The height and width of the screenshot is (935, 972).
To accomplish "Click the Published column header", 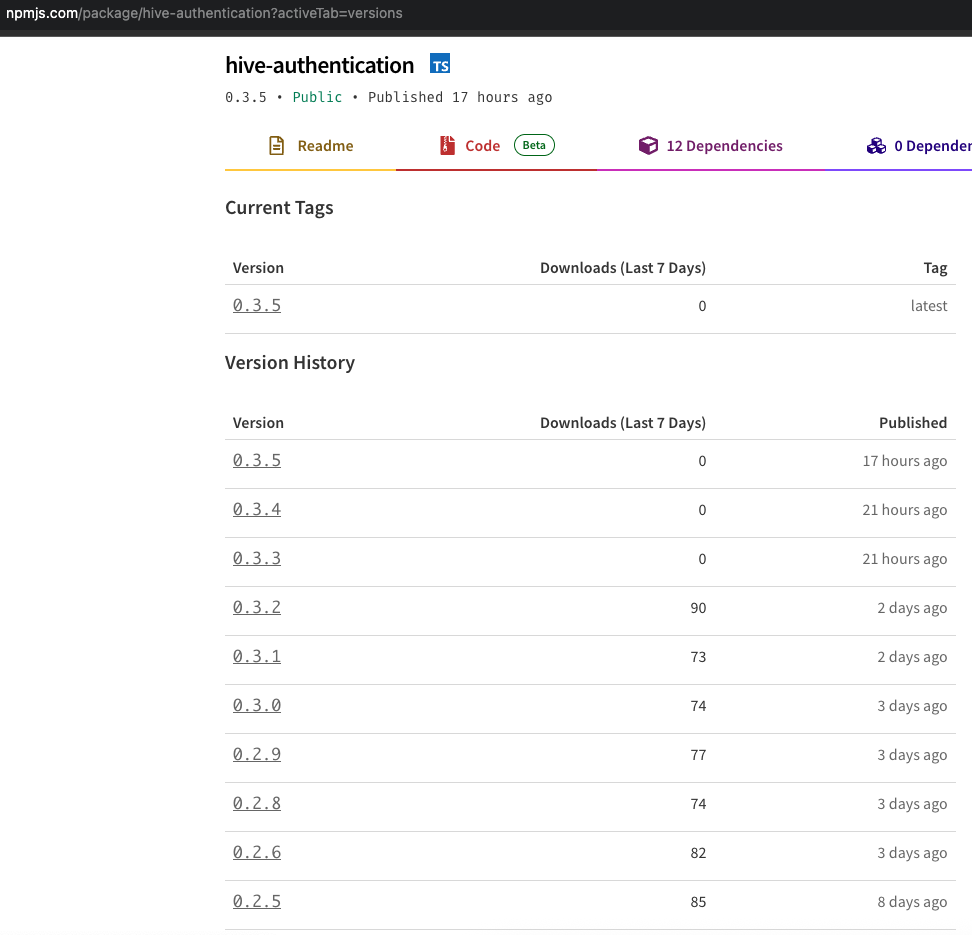I will [913, 423].
